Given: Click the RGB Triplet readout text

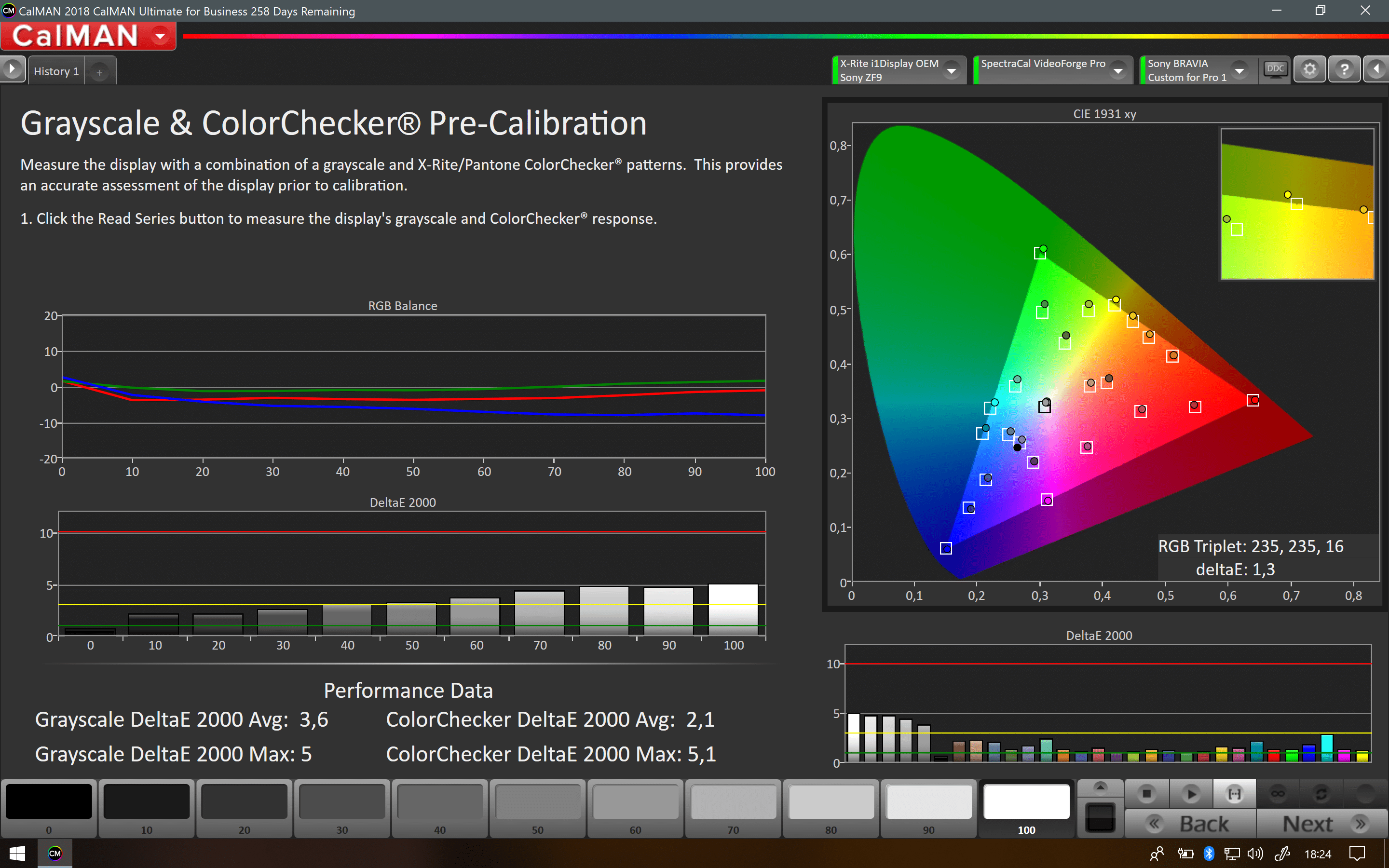Looking at the screenshot, I should (x=1251, y=546).
